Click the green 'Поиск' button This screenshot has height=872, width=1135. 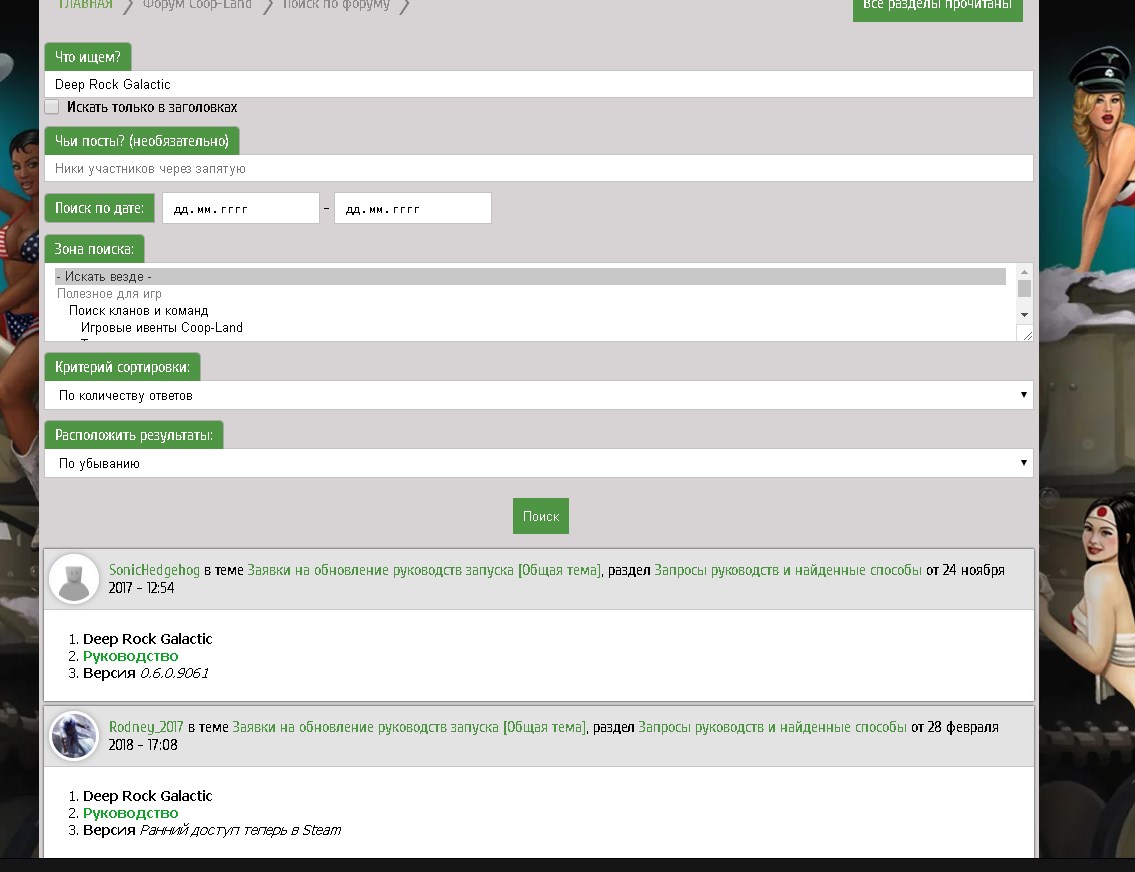click(x=541, y=516)
